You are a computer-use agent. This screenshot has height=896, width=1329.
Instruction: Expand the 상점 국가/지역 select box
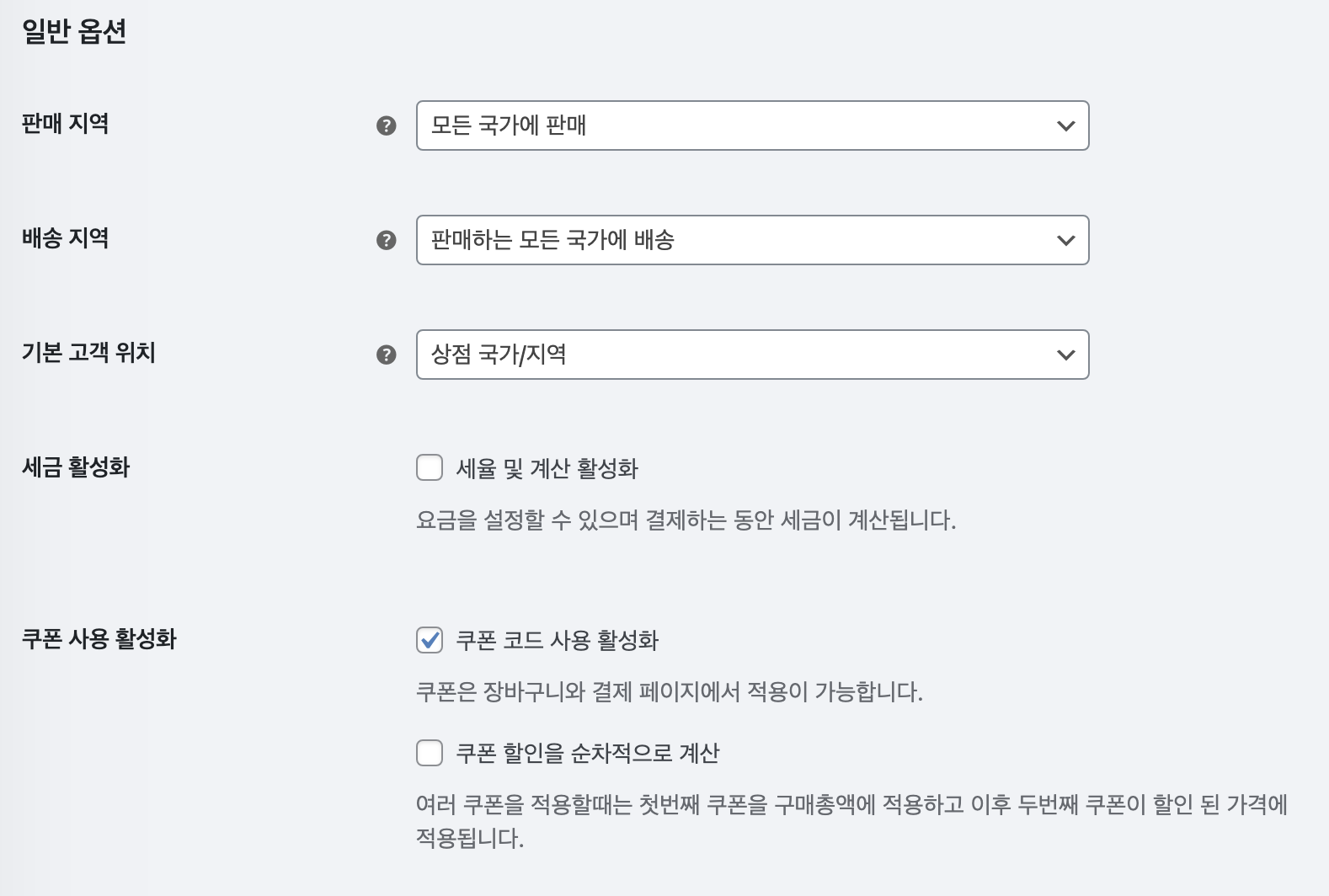tap(752, 355)
